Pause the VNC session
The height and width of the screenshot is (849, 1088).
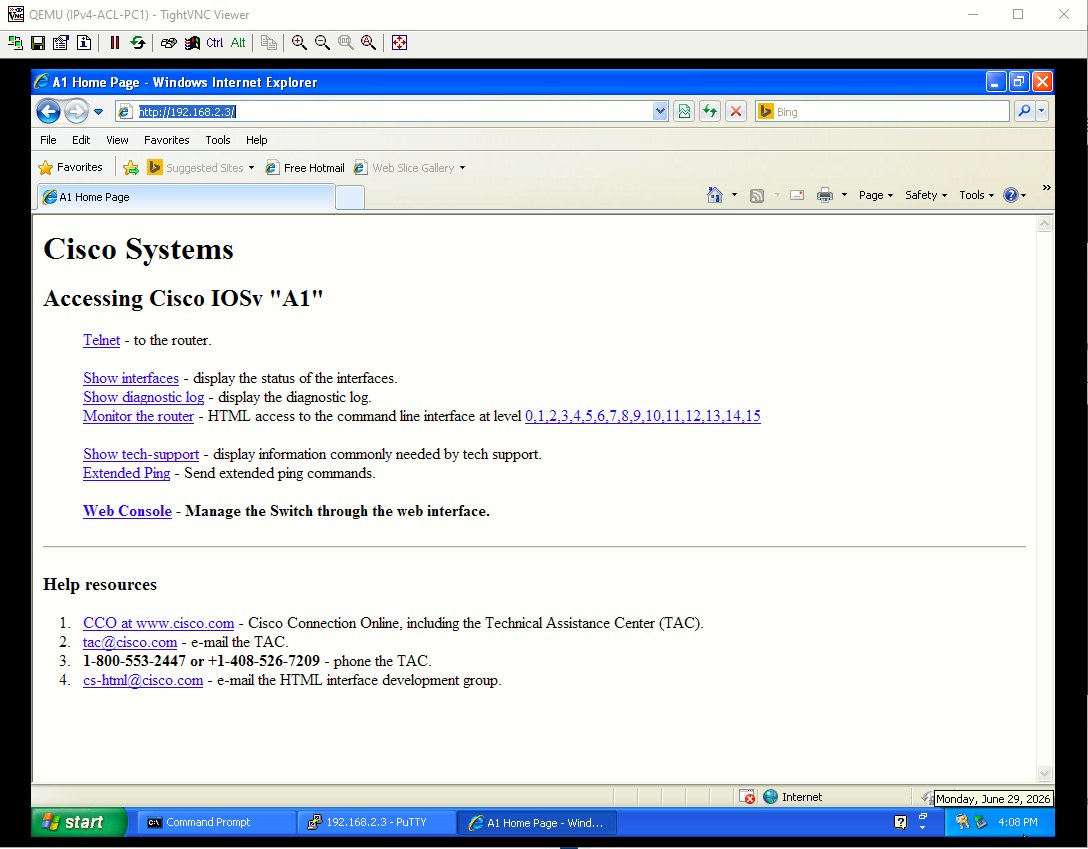tap(114, 43)
